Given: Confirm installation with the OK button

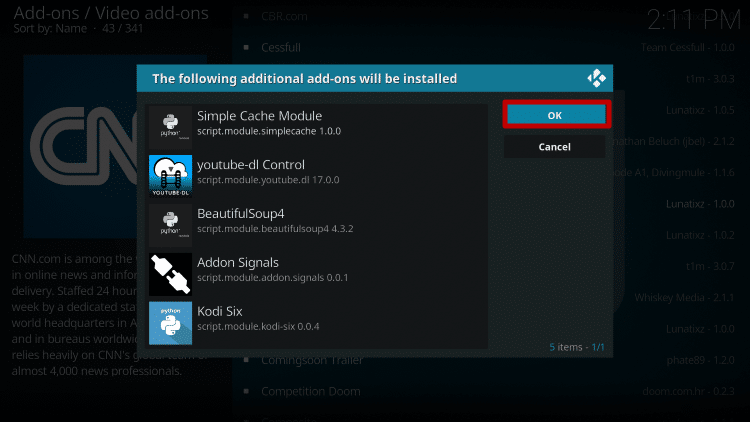Looking at the screenshot, I should (556, 115).
